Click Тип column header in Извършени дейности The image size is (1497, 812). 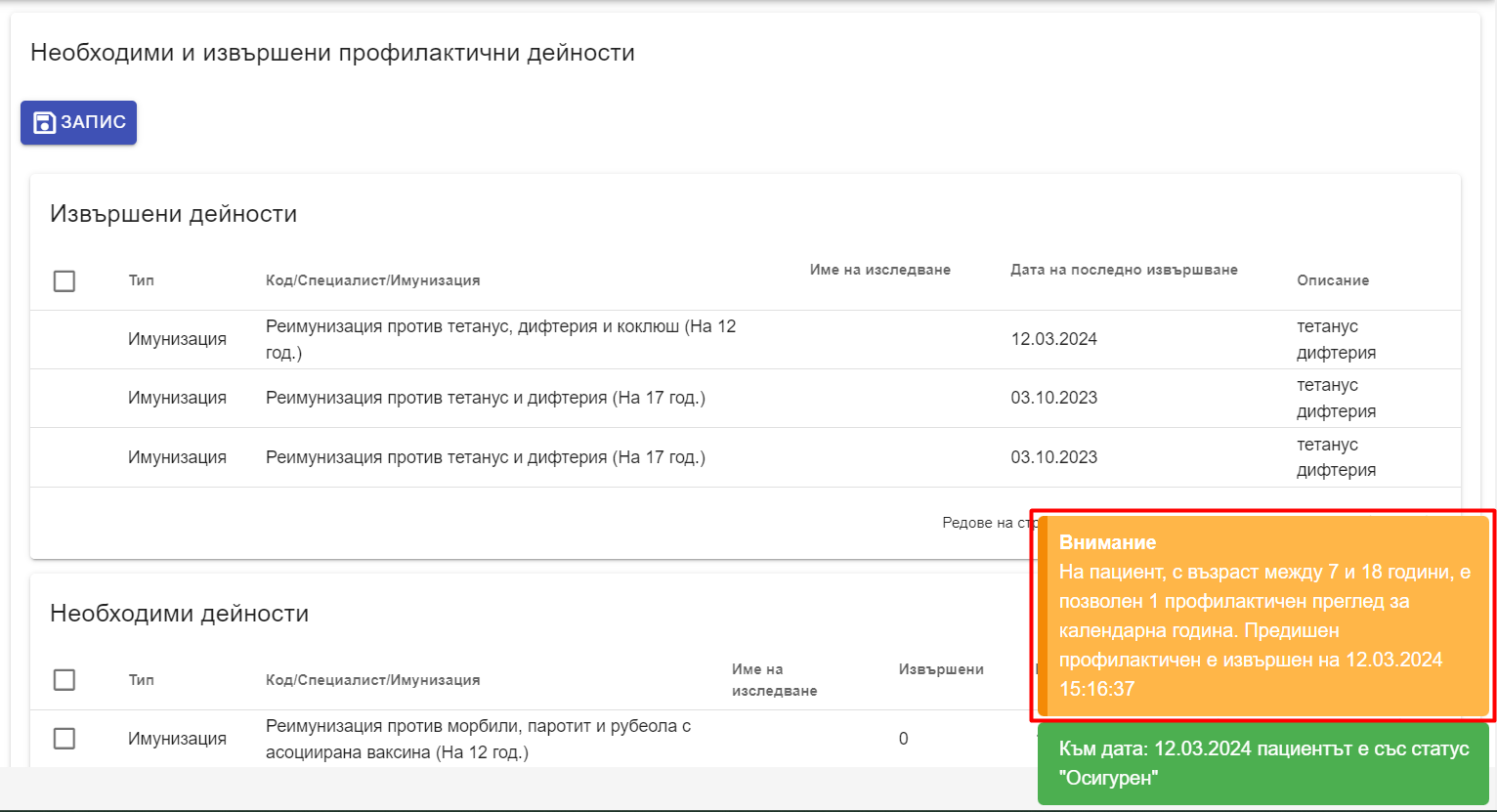(x=141, y=280)
